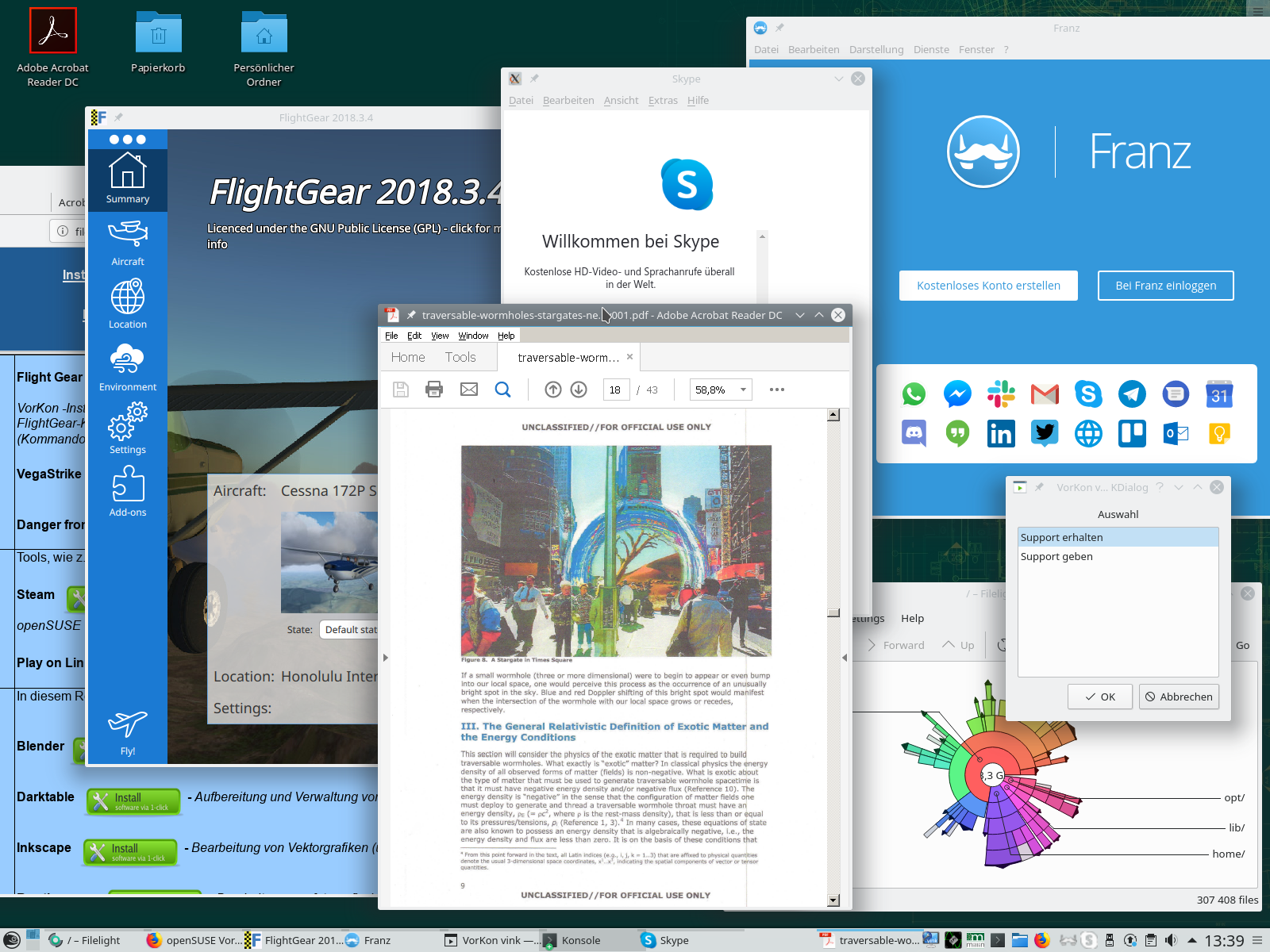
Task: Click the Trello icon in Franz
Action: tap(1132, 433)
